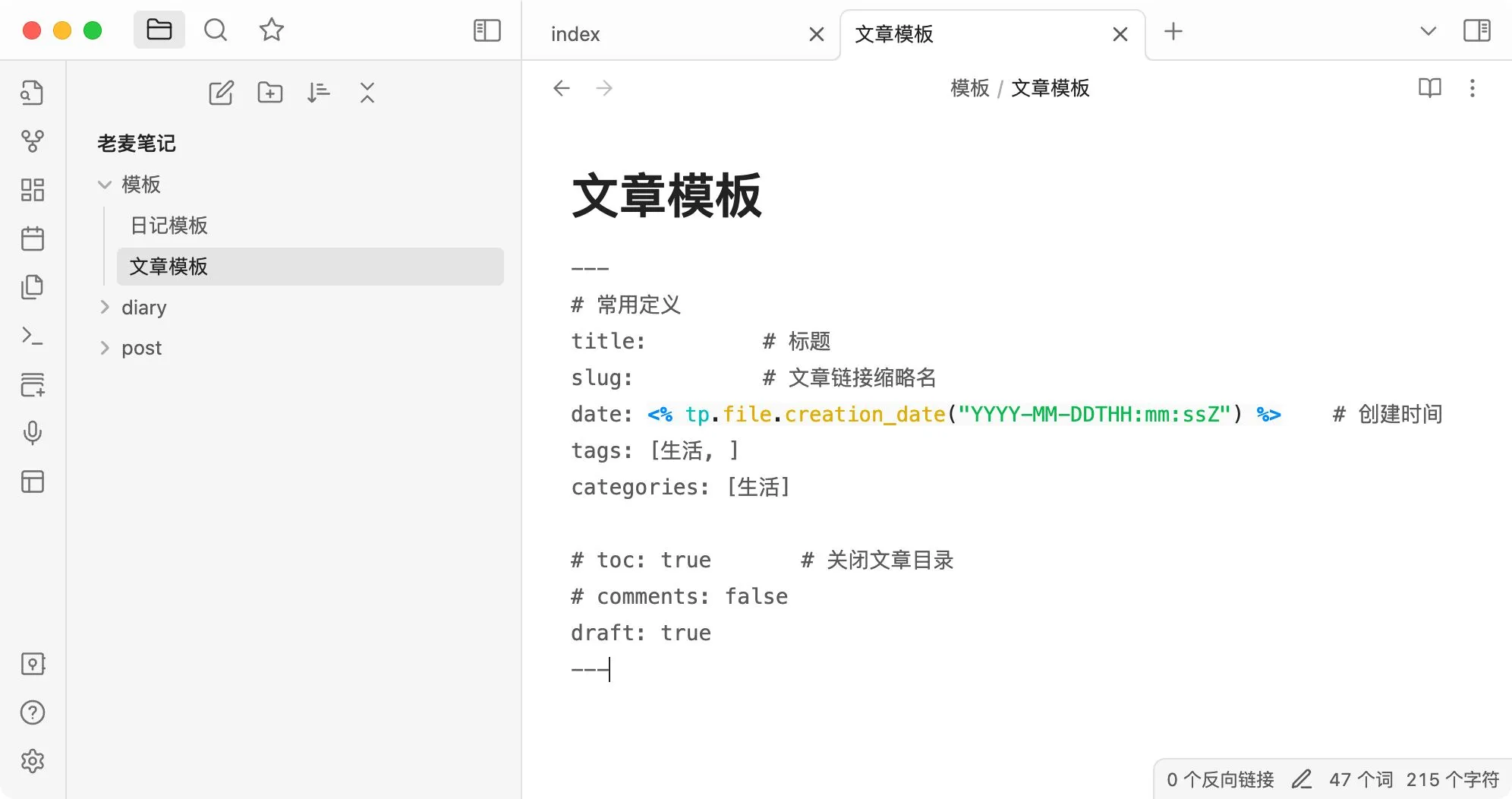Click the 老麦笔记 vault name
1512x799 pixels.
[137, 144]
